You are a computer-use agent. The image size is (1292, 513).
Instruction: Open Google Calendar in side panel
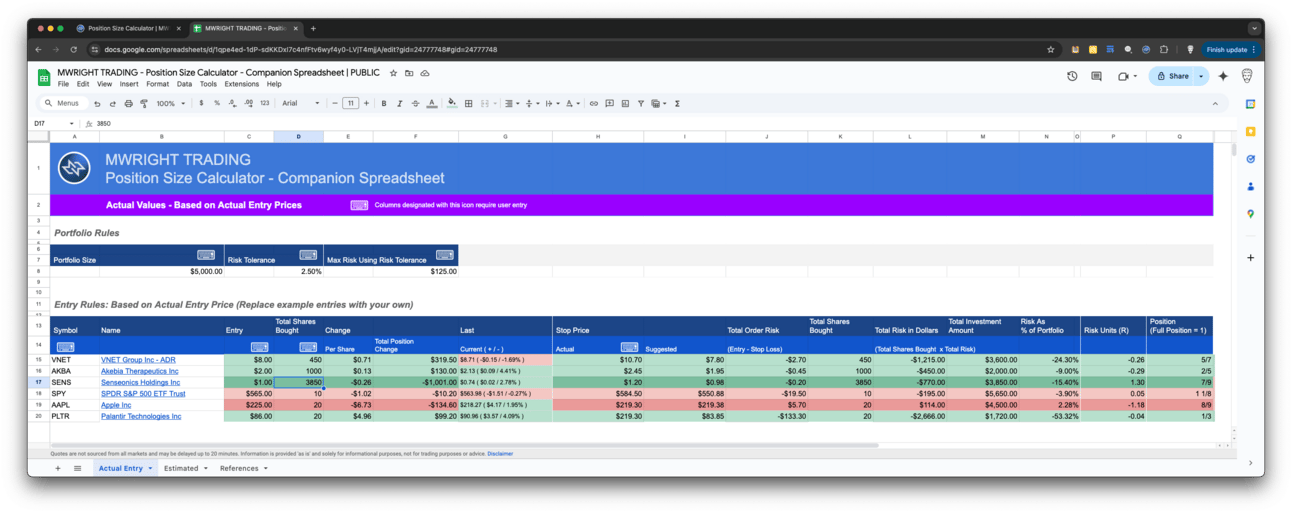pos(1250,104)
